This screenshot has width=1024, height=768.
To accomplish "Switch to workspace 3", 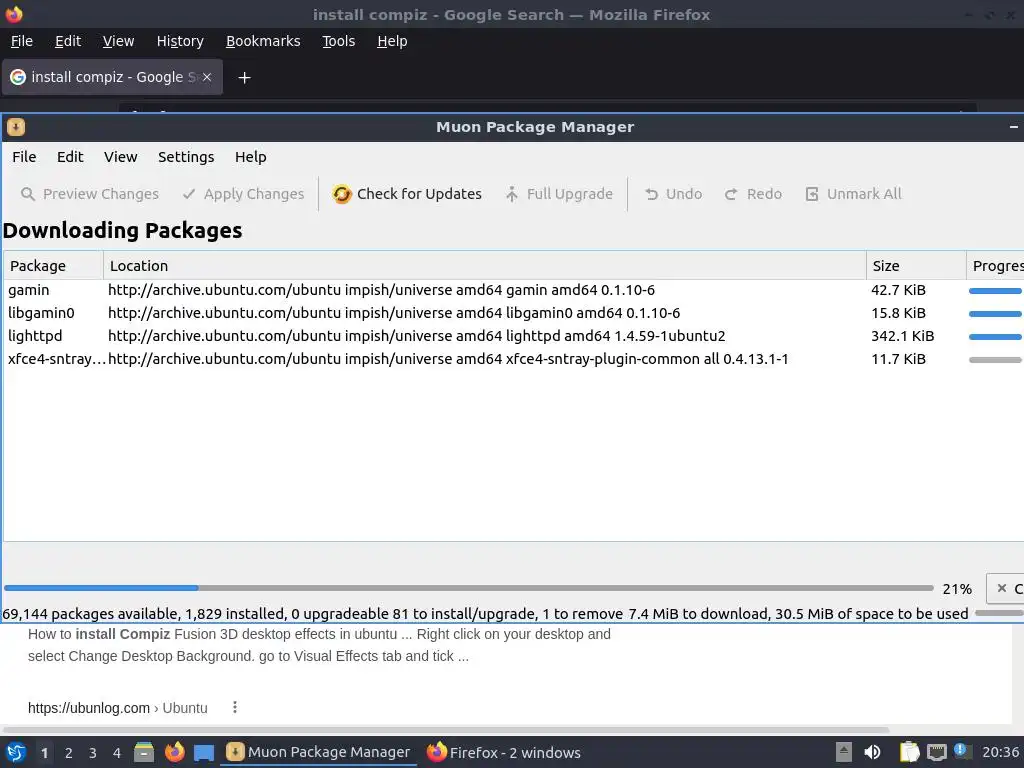I will [x=93, y=753].
